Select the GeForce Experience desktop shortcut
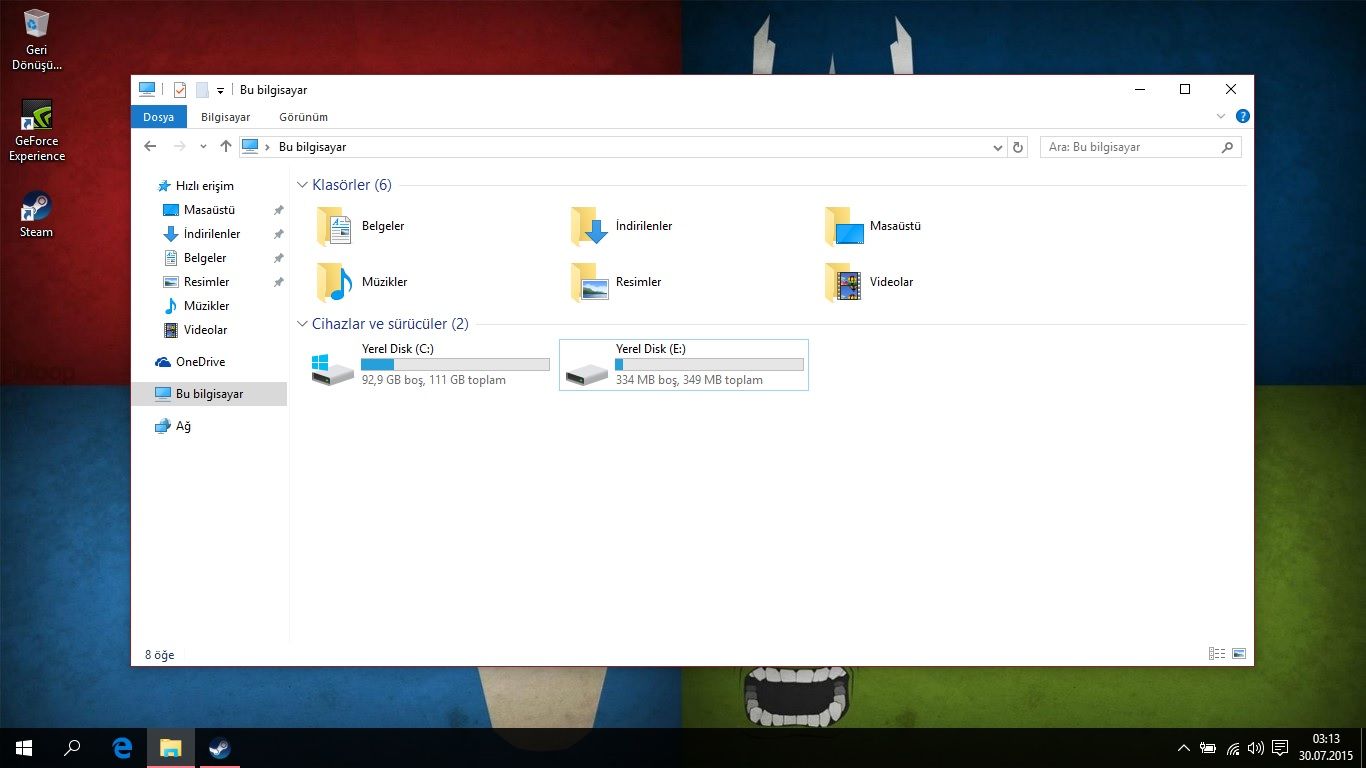Image resolution: width=1366 pixels, height=768 pixels. (37, 131)
